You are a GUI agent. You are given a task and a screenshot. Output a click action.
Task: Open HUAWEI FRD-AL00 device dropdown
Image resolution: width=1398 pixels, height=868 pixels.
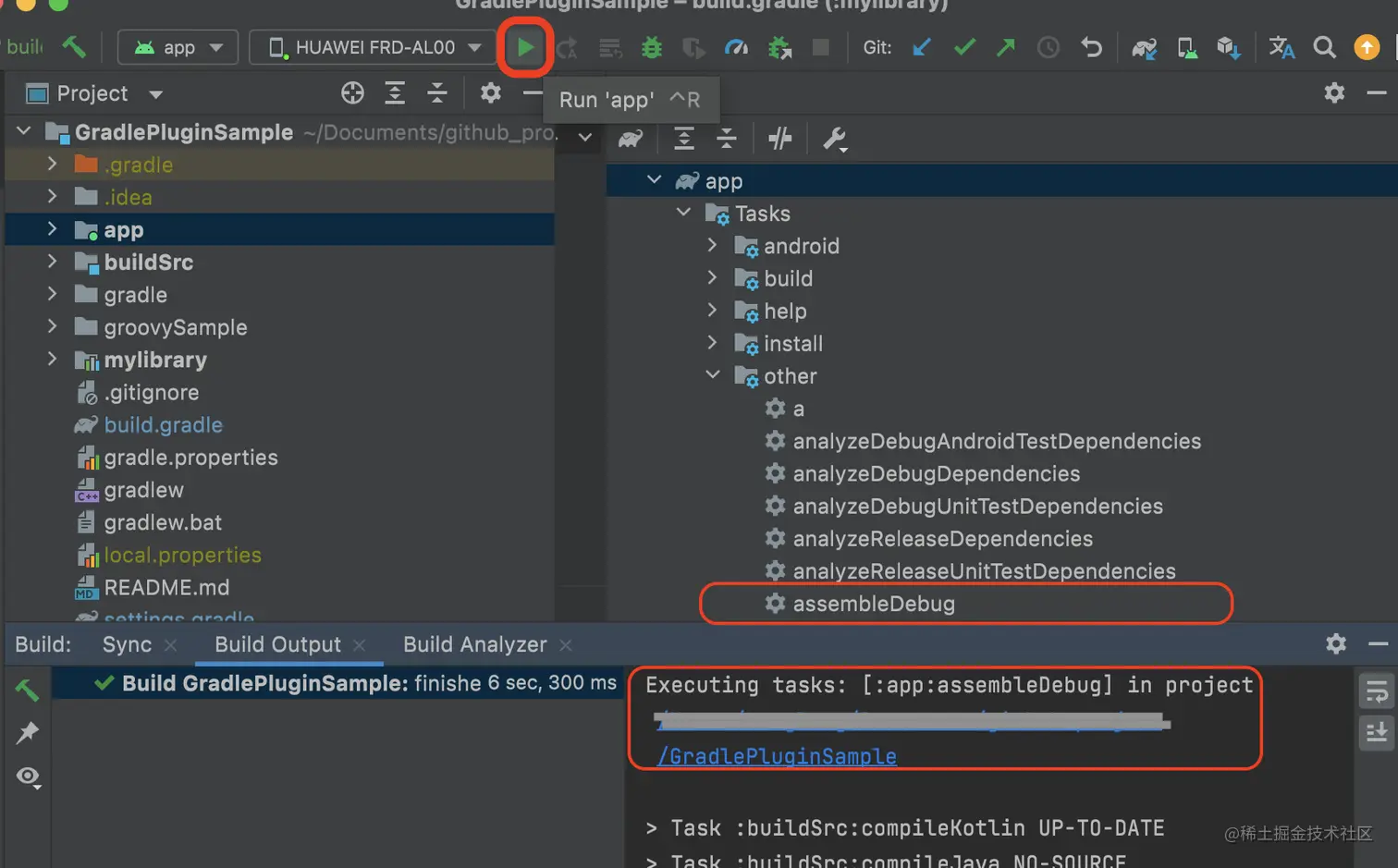coord(374,47)
